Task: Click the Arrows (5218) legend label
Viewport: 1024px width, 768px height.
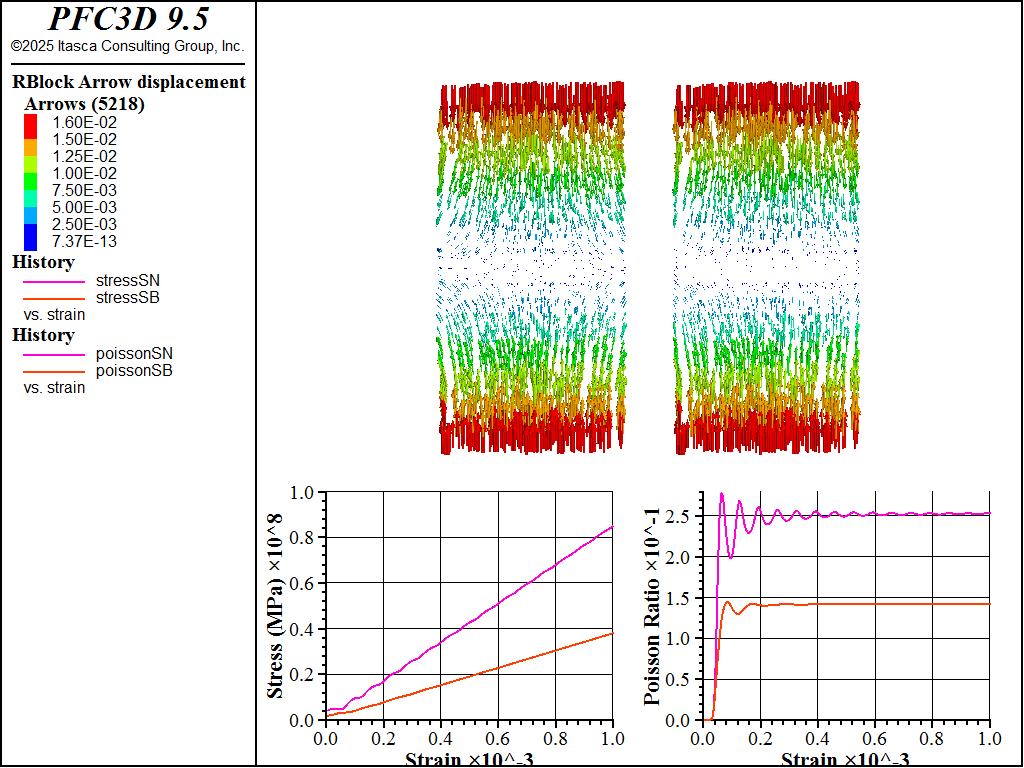Action: point(84,104)
